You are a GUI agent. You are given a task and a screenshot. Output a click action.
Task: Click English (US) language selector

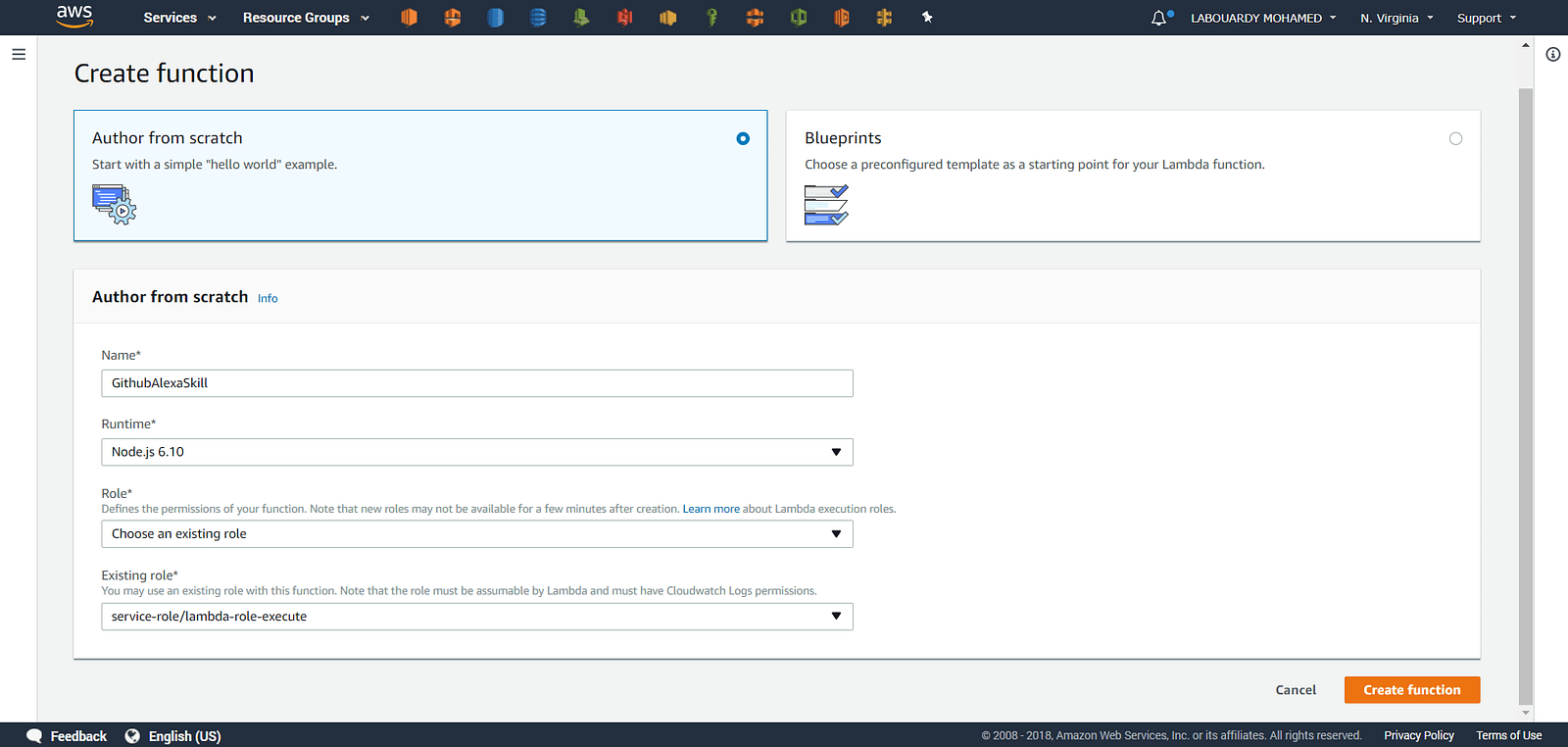pyautogui.click(x=184, y=736)
